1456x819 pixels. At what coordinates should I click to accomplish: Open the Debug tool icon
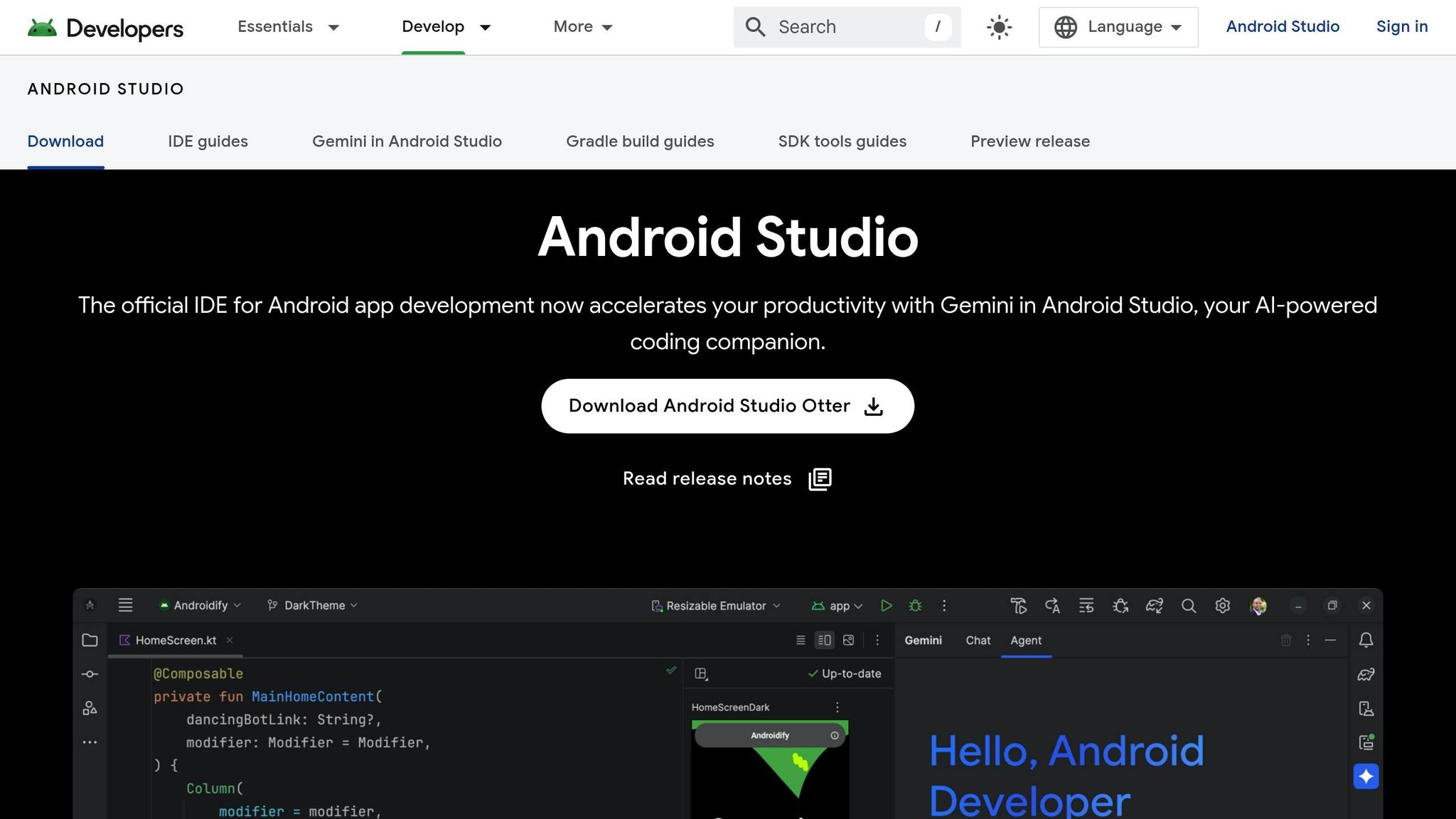916,605
